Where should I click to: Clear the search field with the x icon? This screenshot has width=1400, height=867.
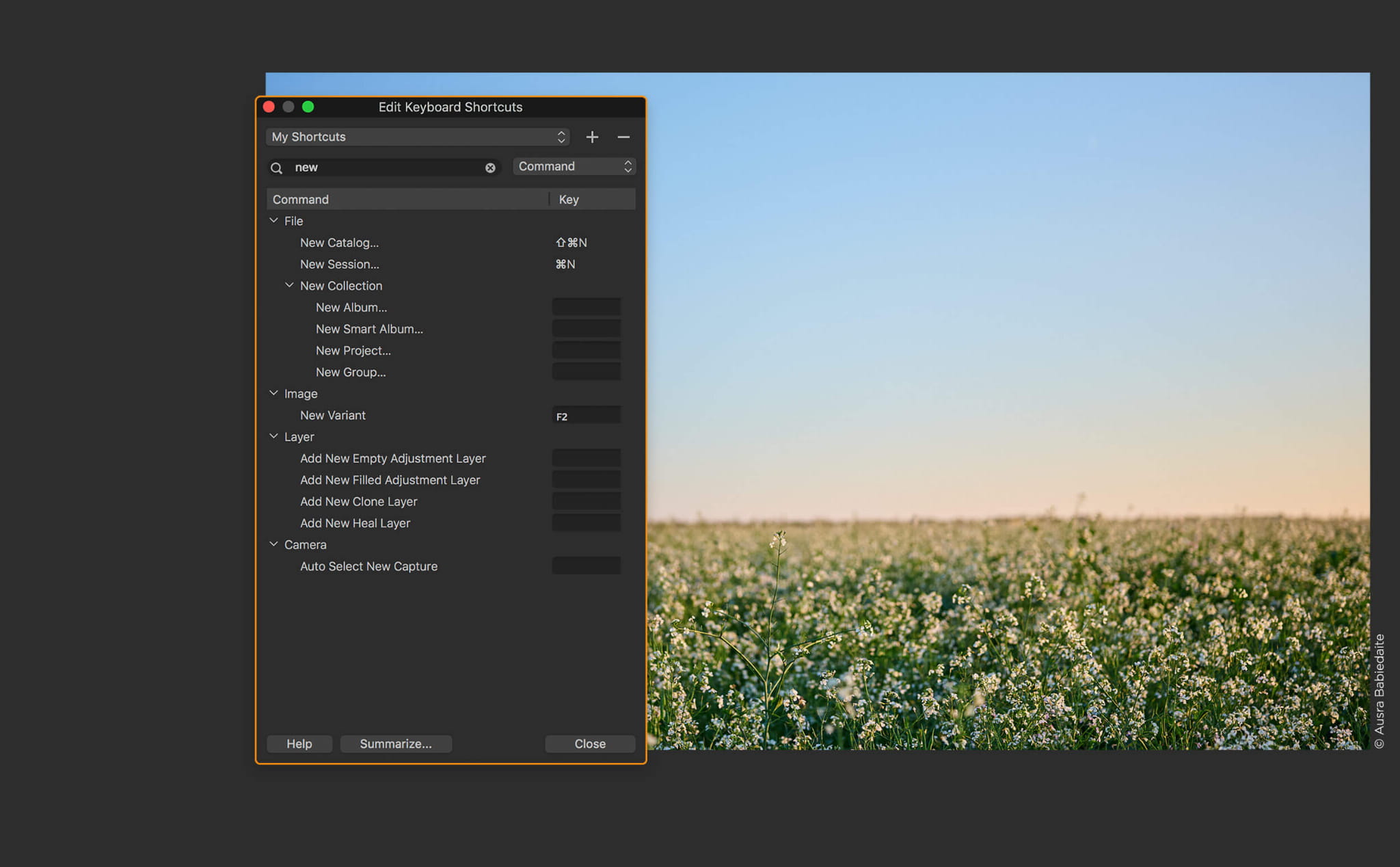490,168
